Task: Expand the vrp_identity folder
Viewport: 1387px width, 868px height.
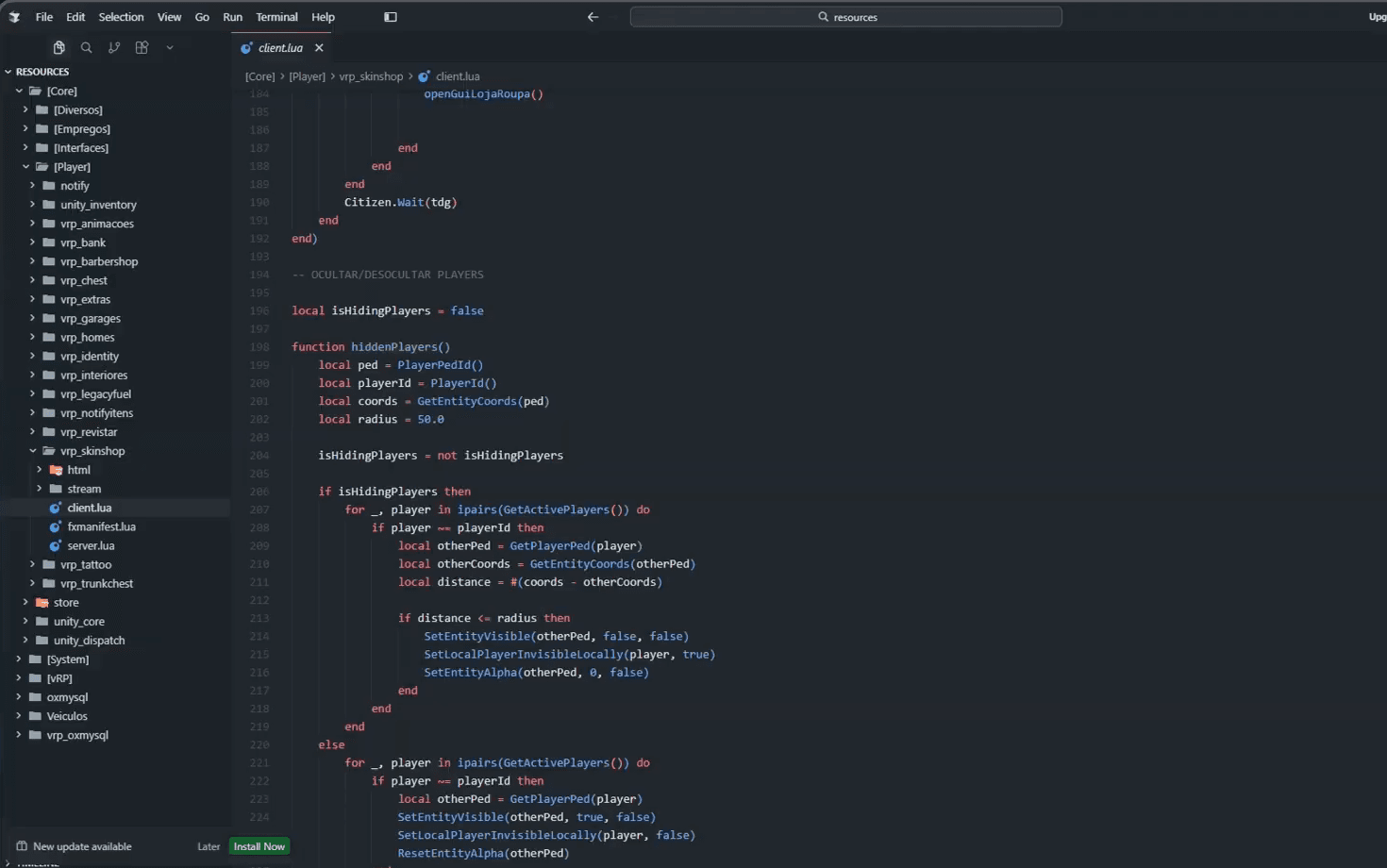Action: coord(115,356)
